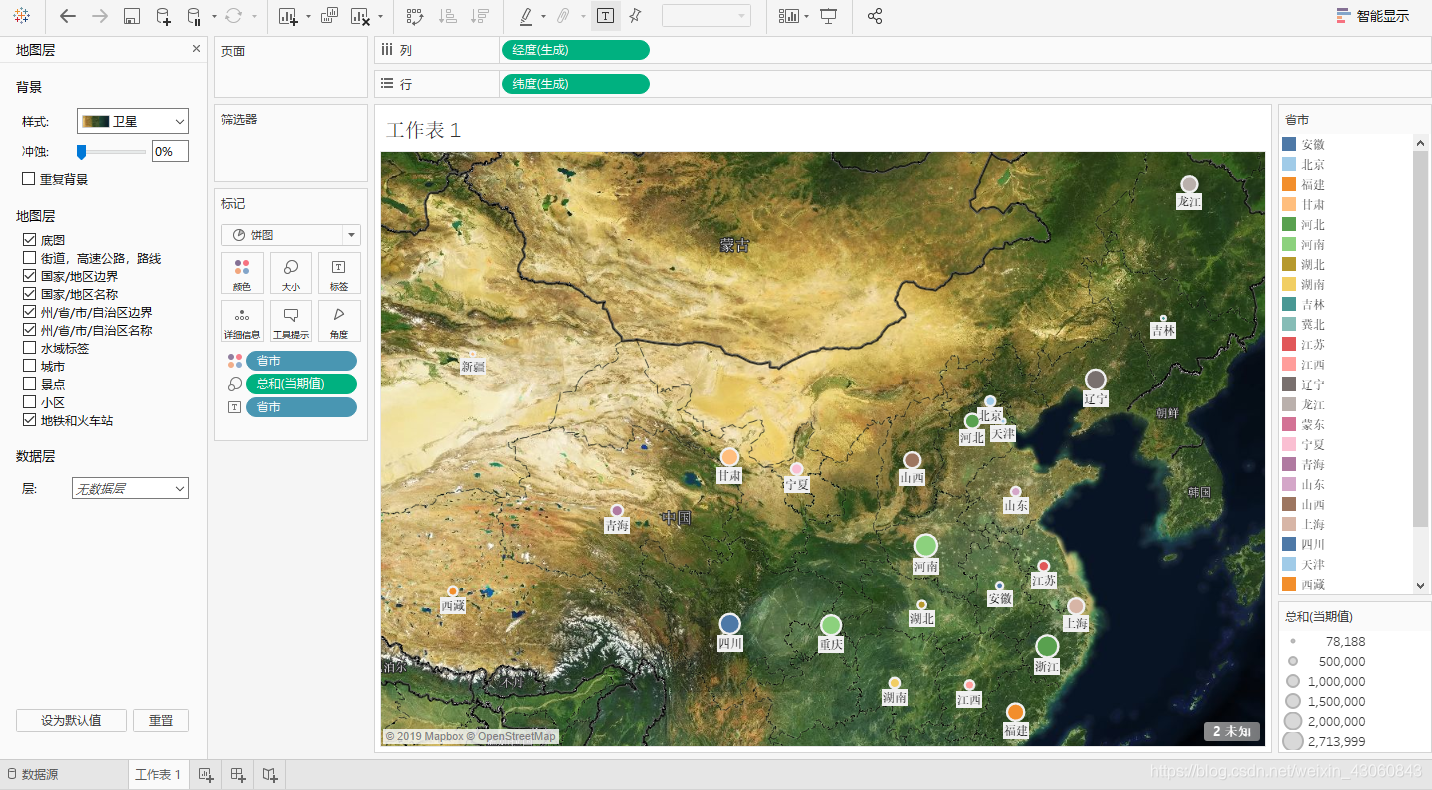
Task: Open the show/hide cards icon
Action: click(790, 16)
